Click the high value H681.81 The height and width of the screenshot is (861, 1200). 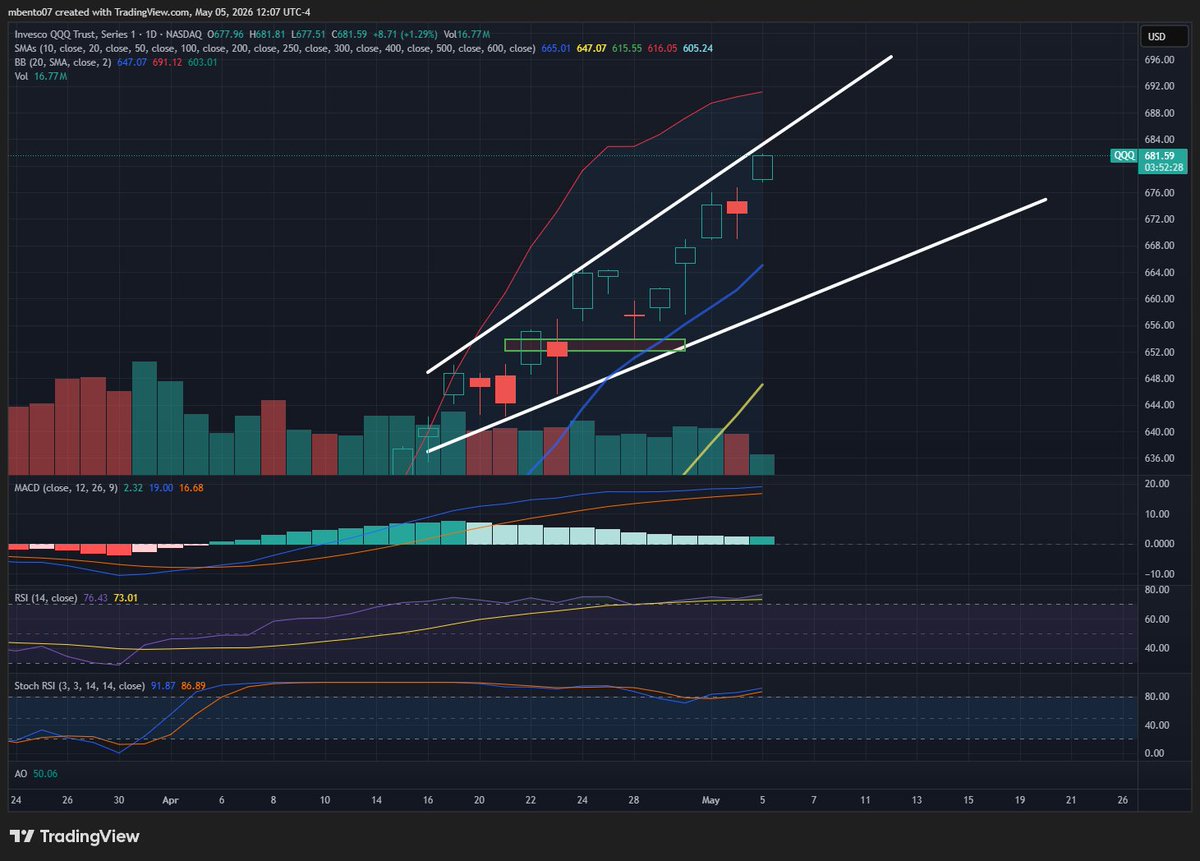267,35
